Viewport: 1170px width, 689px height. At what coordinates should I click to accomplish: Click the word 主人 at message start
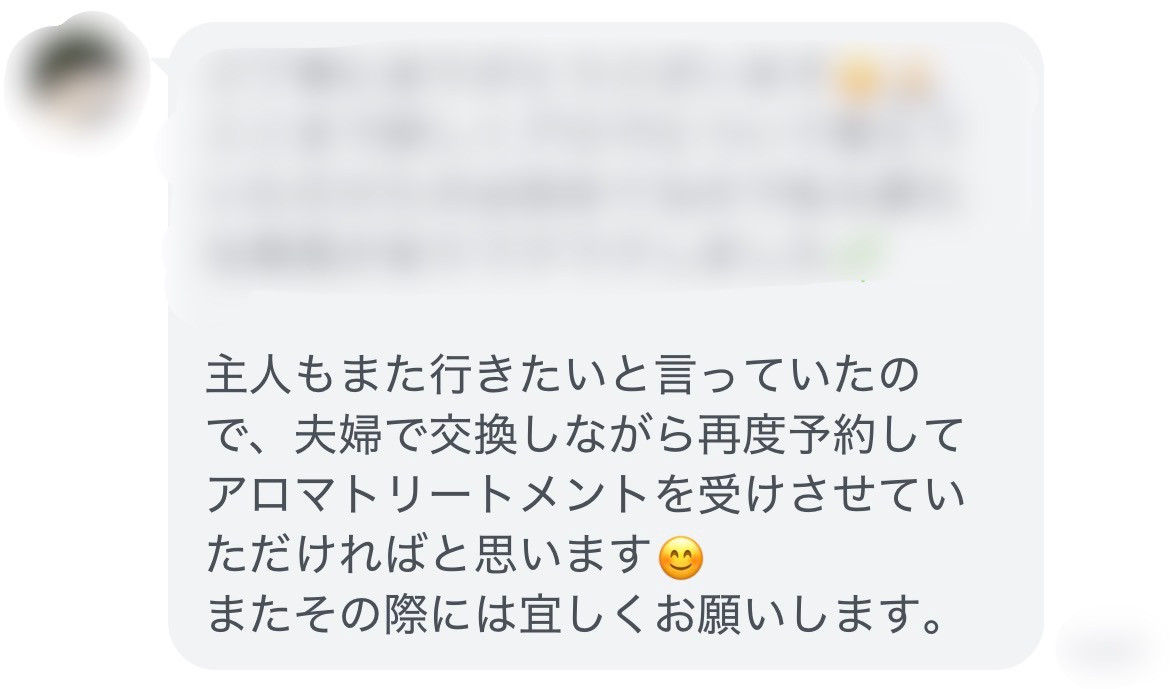[248, 375]
